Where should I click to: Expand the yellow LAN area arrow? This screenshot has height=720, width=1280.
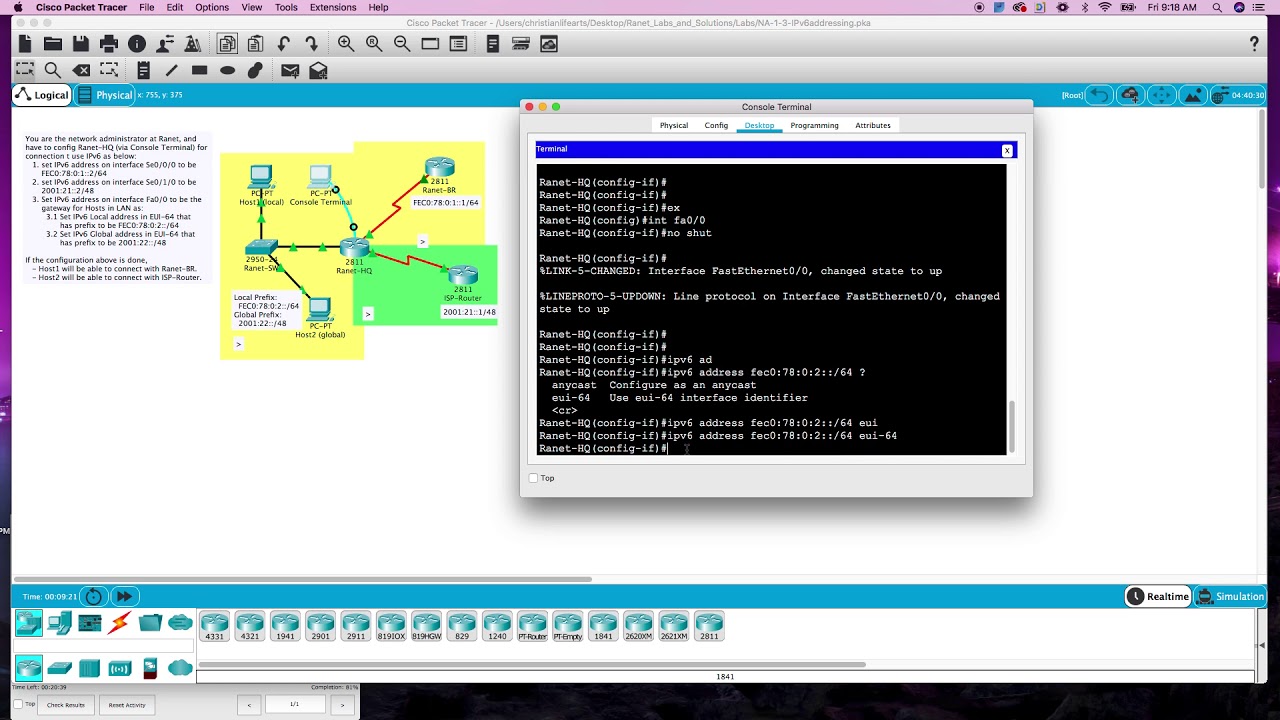pos(238,344)
